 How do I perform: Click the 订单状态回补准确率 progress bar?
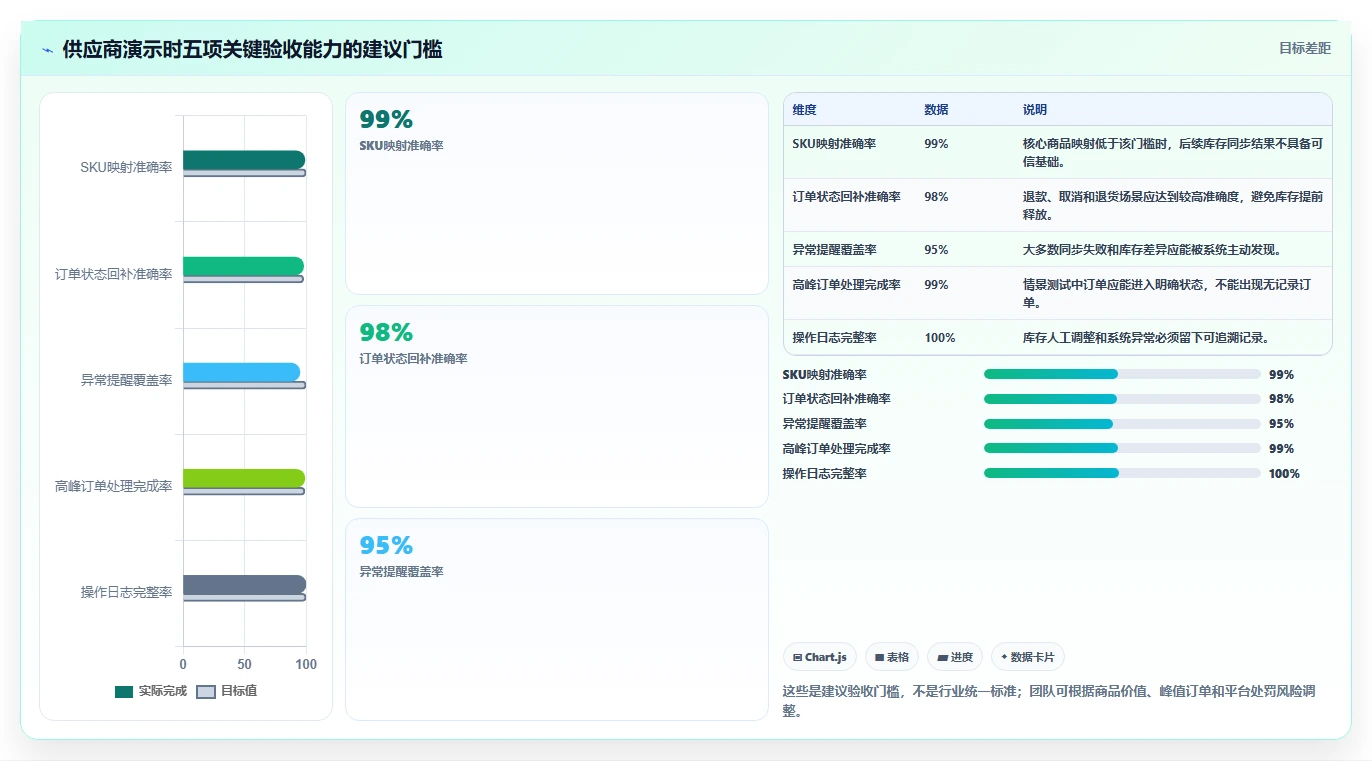click(x=1122, y=399)
